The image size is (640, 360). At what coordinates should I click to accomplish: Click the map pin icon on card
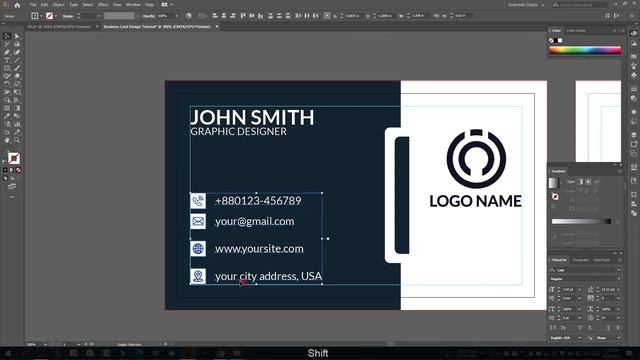198,276
